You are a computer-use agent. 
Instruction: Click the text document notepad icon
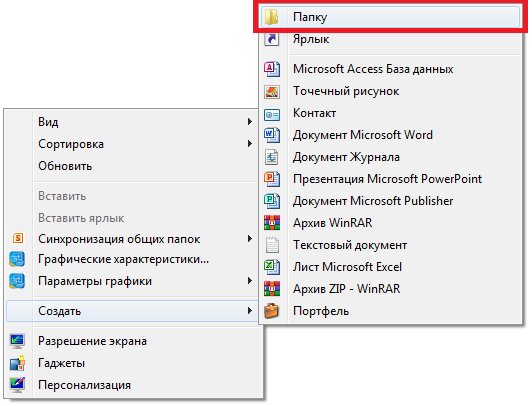tap(272, 245)
